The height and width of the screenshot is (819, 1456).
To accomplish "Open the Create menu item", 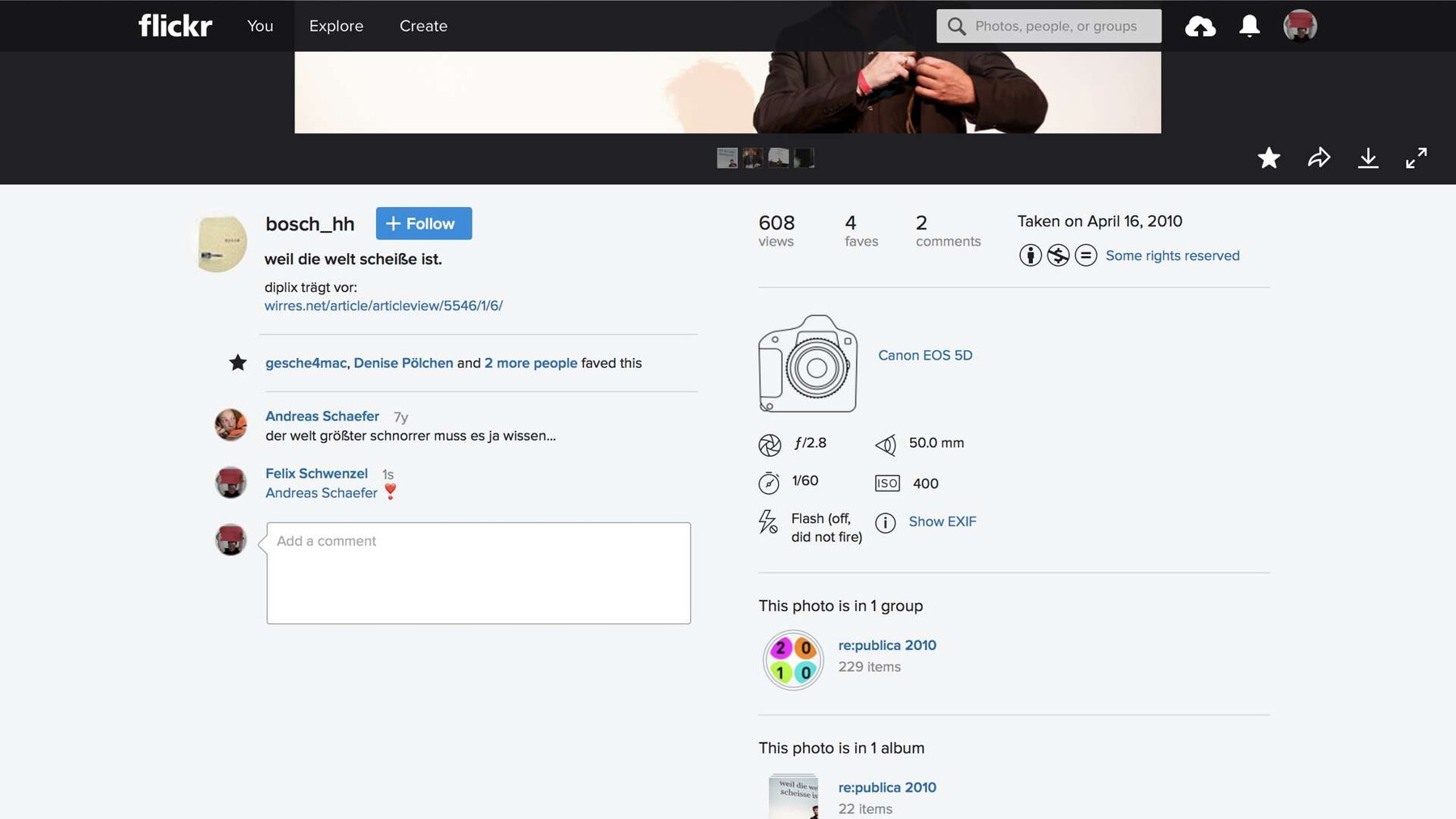I will point(423,26).
